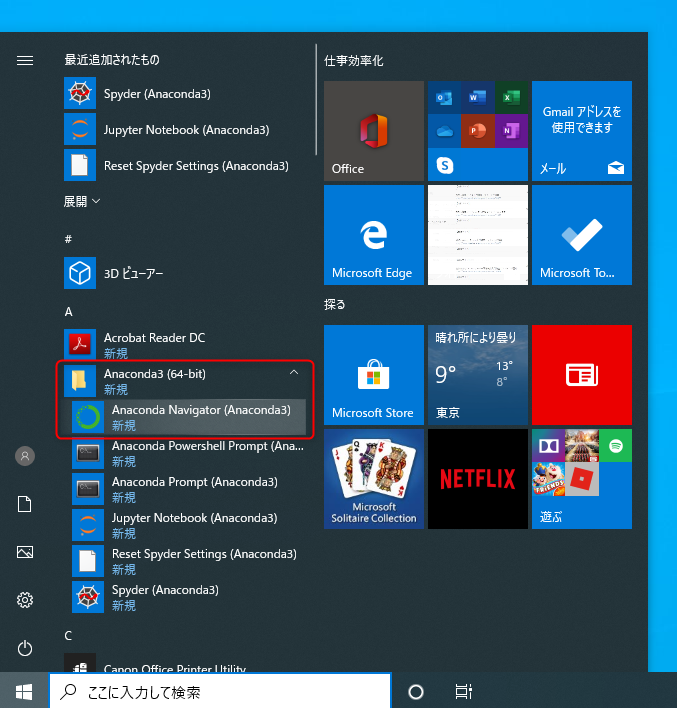The height and width of the screenshot is (708, 677).
Task: Open the Tokyo weather tile
Action: (477, 375)
